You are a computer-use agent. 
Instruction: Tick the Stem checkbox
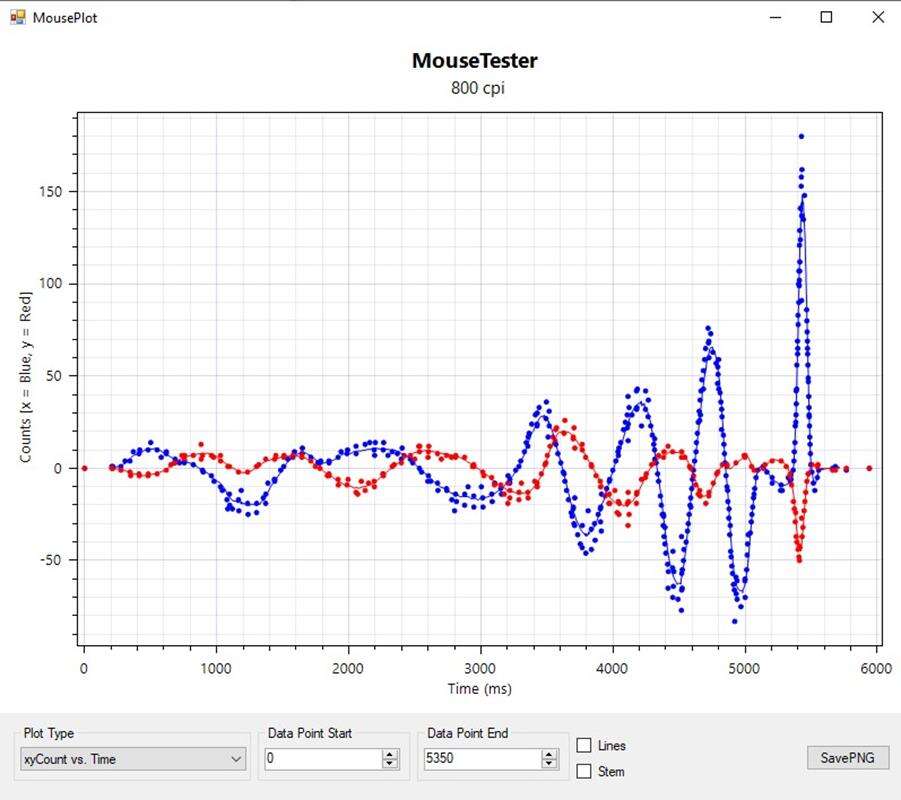click(585, 771)
